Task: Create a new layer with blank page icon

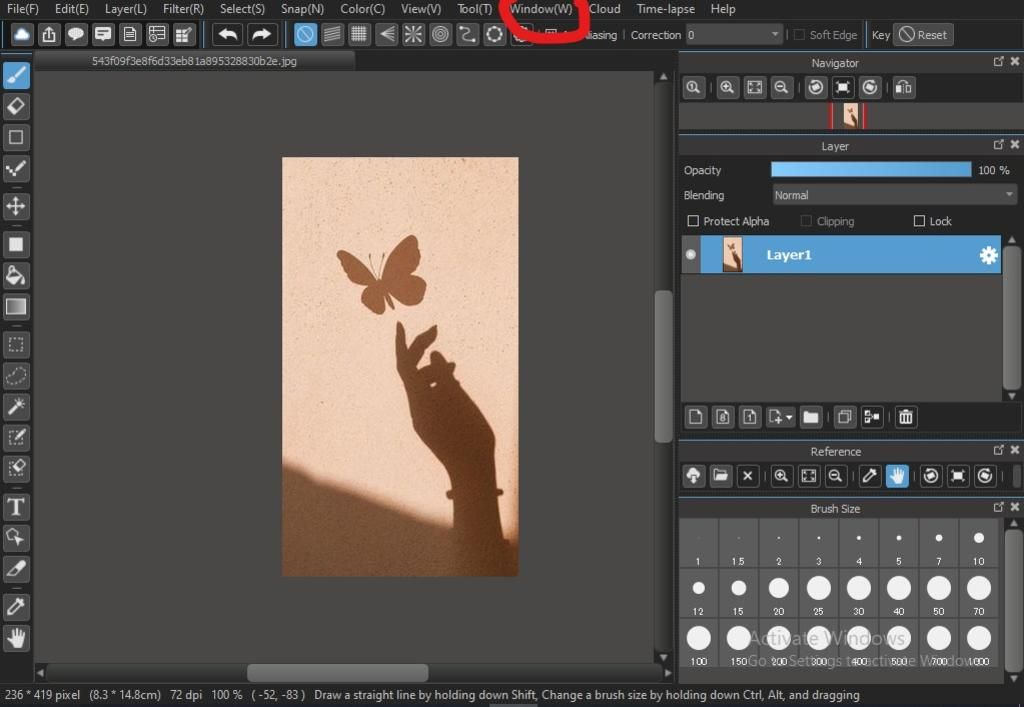Action: [x=696, y=416]
